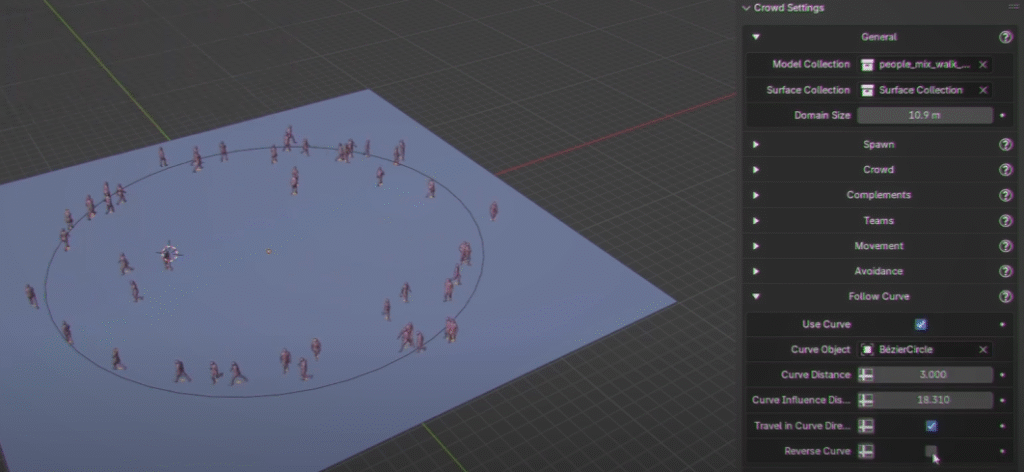1024x472 pixels.
Task: Expand the Spawn section
Action: [756, 145]
